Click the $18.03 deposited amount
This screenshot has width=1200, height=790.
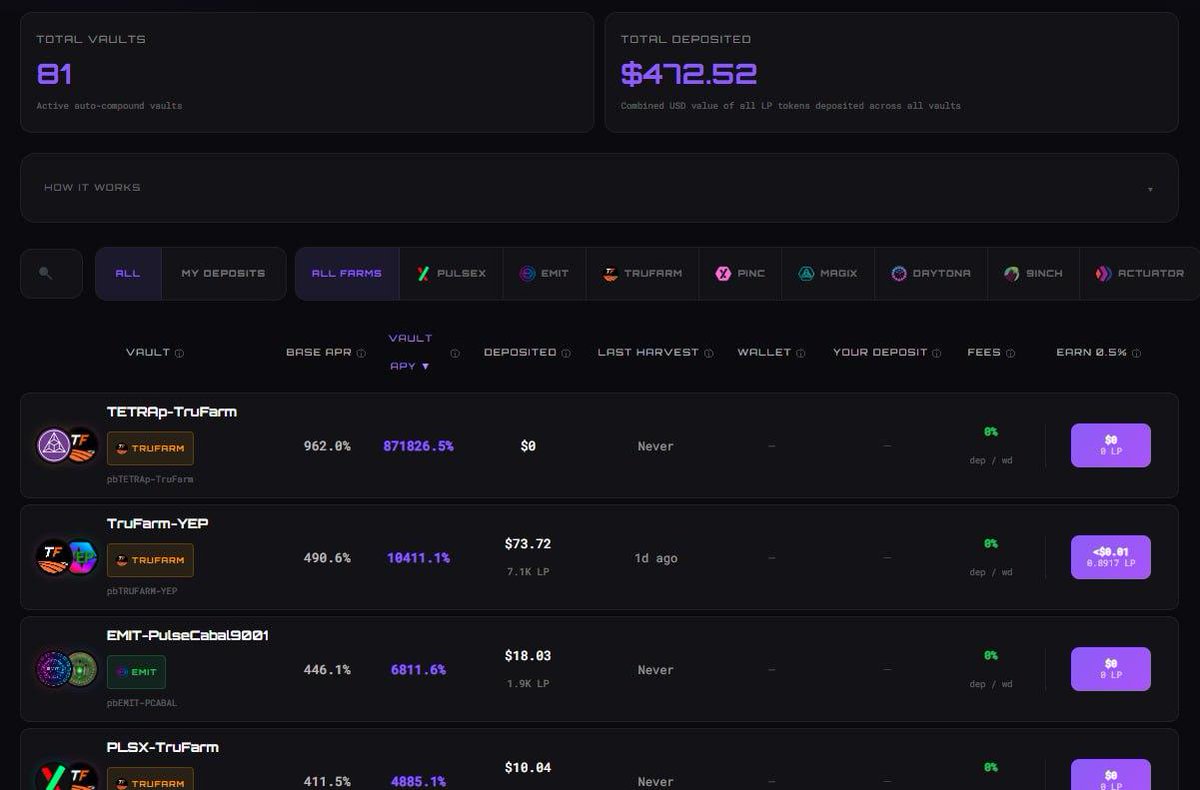point(528,656)
